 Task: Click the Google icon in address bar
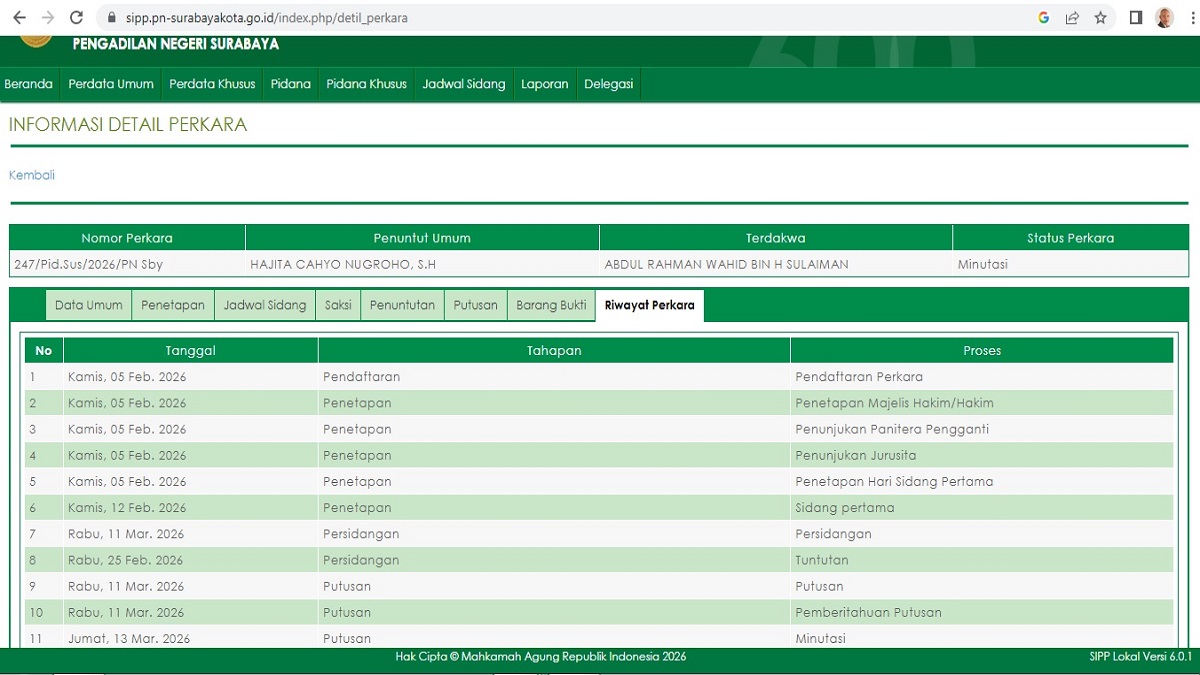click(x=1044, y=18)
